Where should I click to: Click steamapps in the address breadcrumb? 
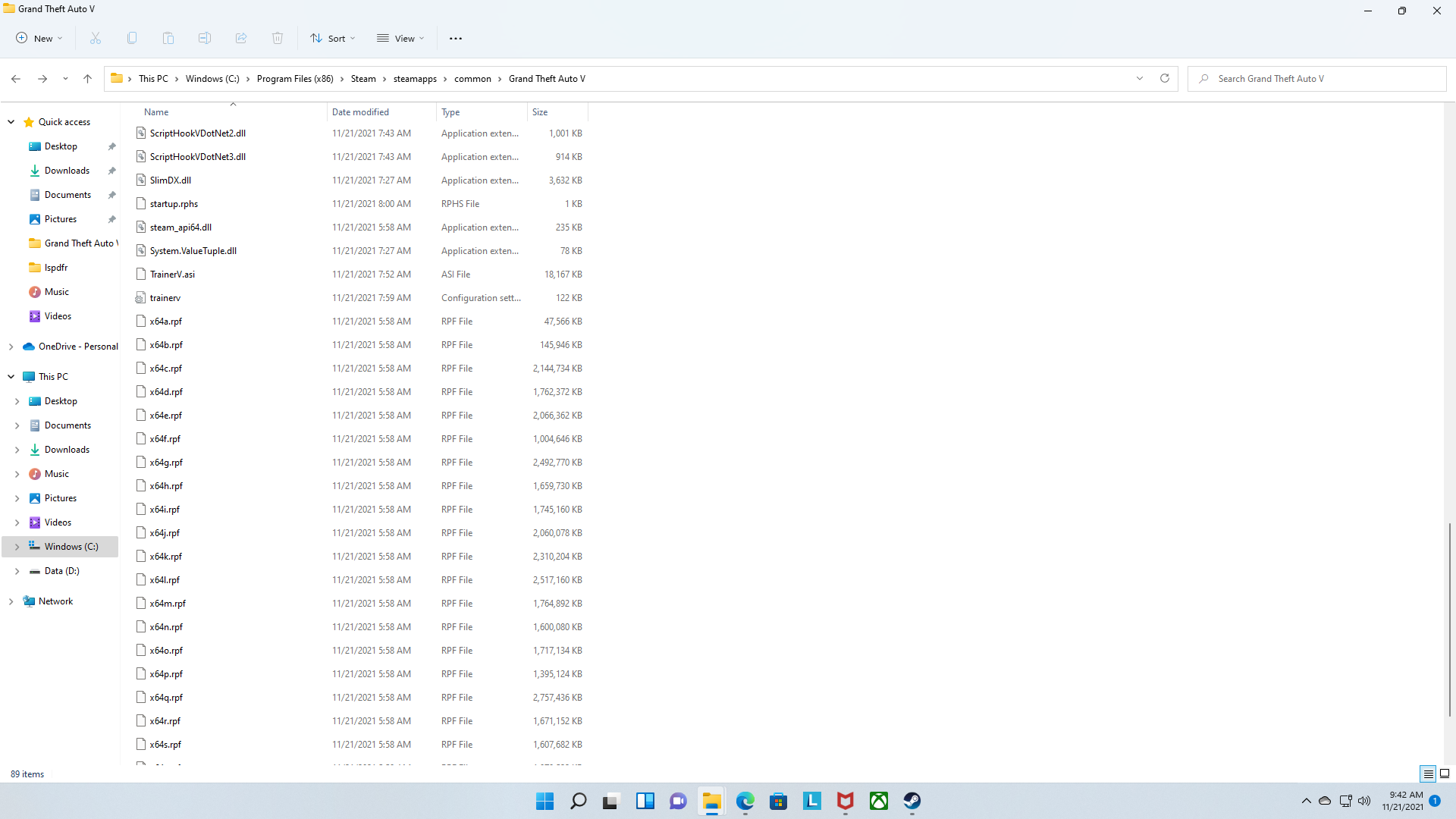[x=415, y=79]
